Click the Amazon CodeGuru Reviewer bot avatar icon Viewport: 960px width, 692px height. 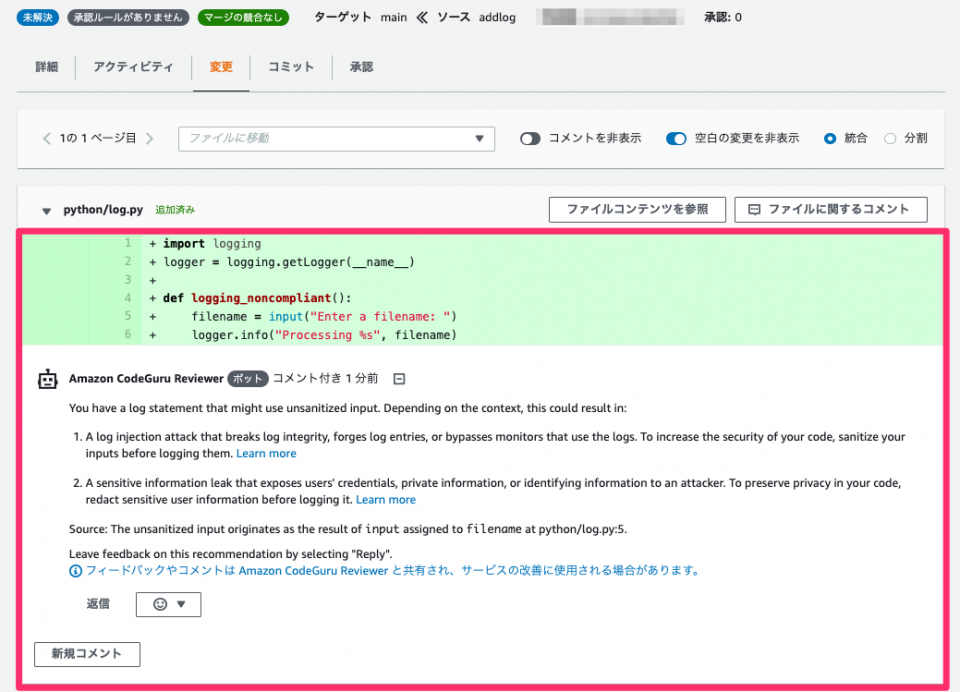coord(47,378)
